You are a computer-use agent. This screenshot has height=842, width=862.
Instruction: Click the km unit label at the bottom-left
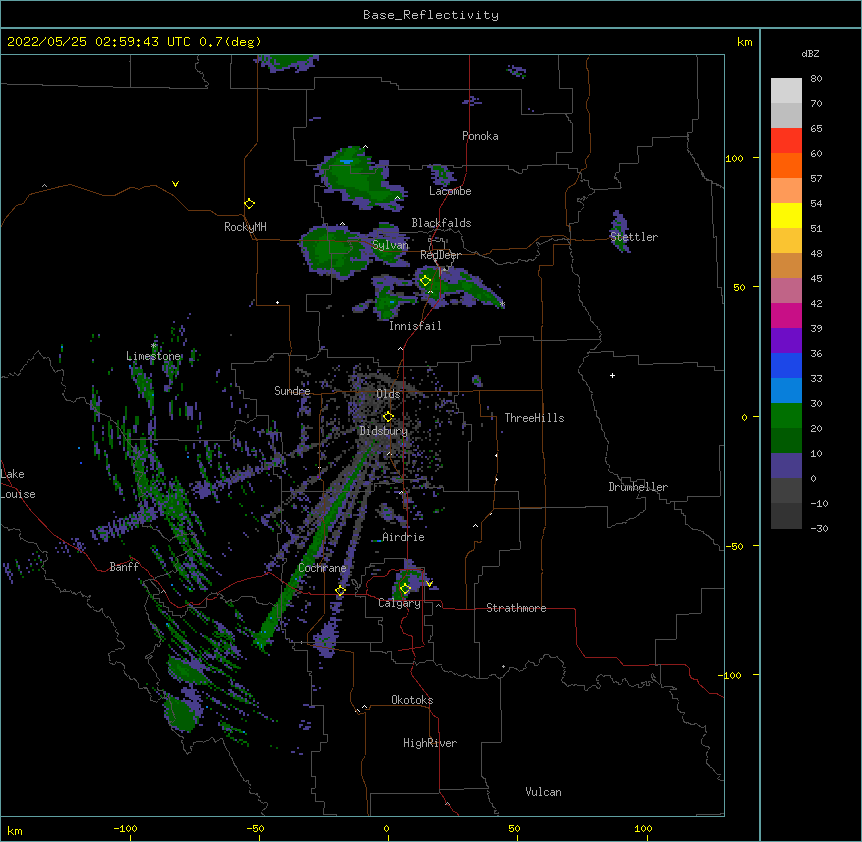coord(14,830)
